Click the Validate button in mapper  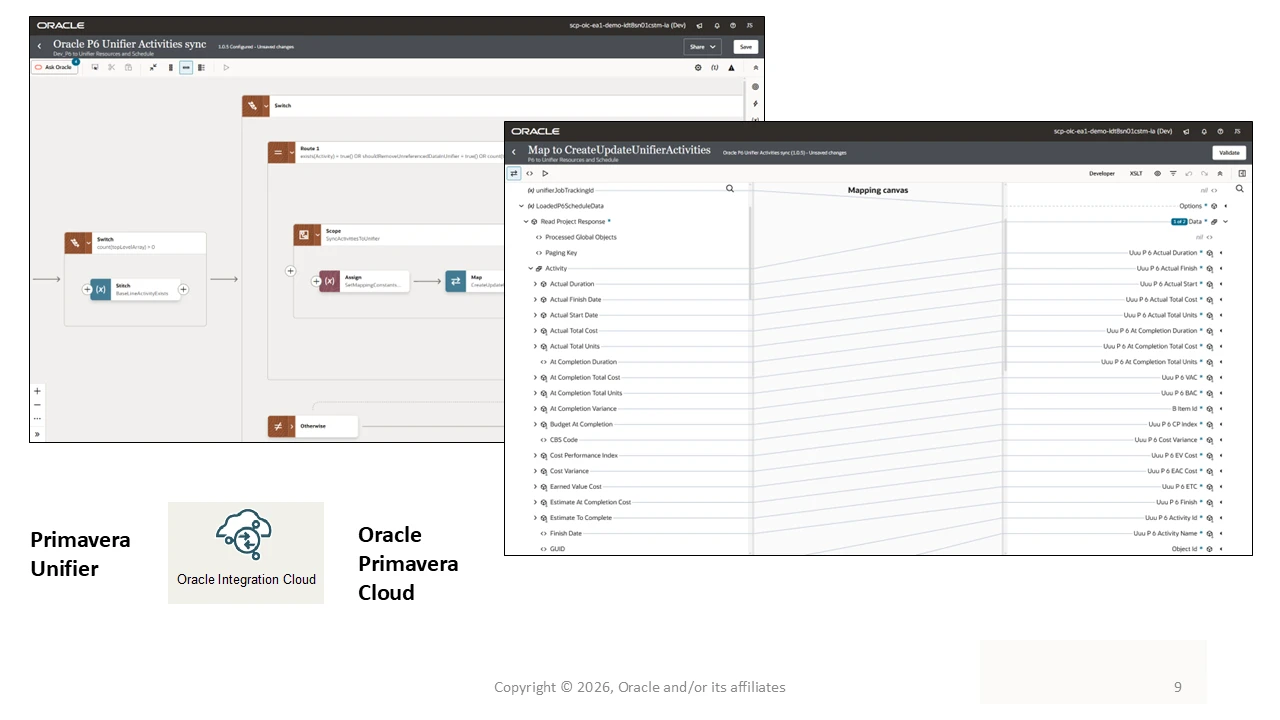pos(1229,153)
